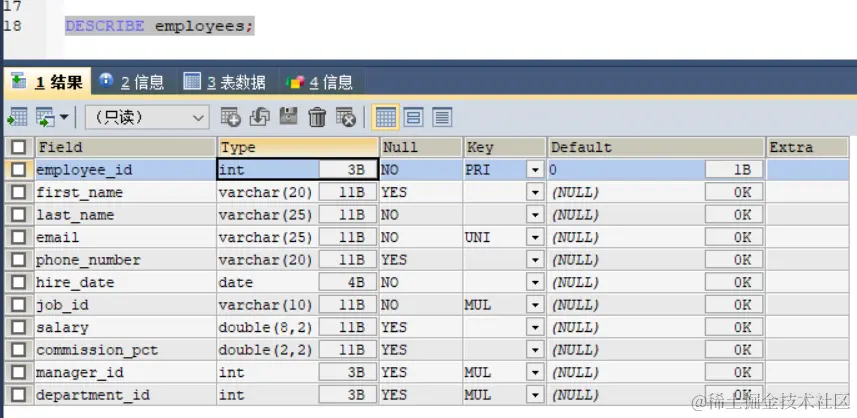Check the department_id row checkbox

[x=19, y=395]
